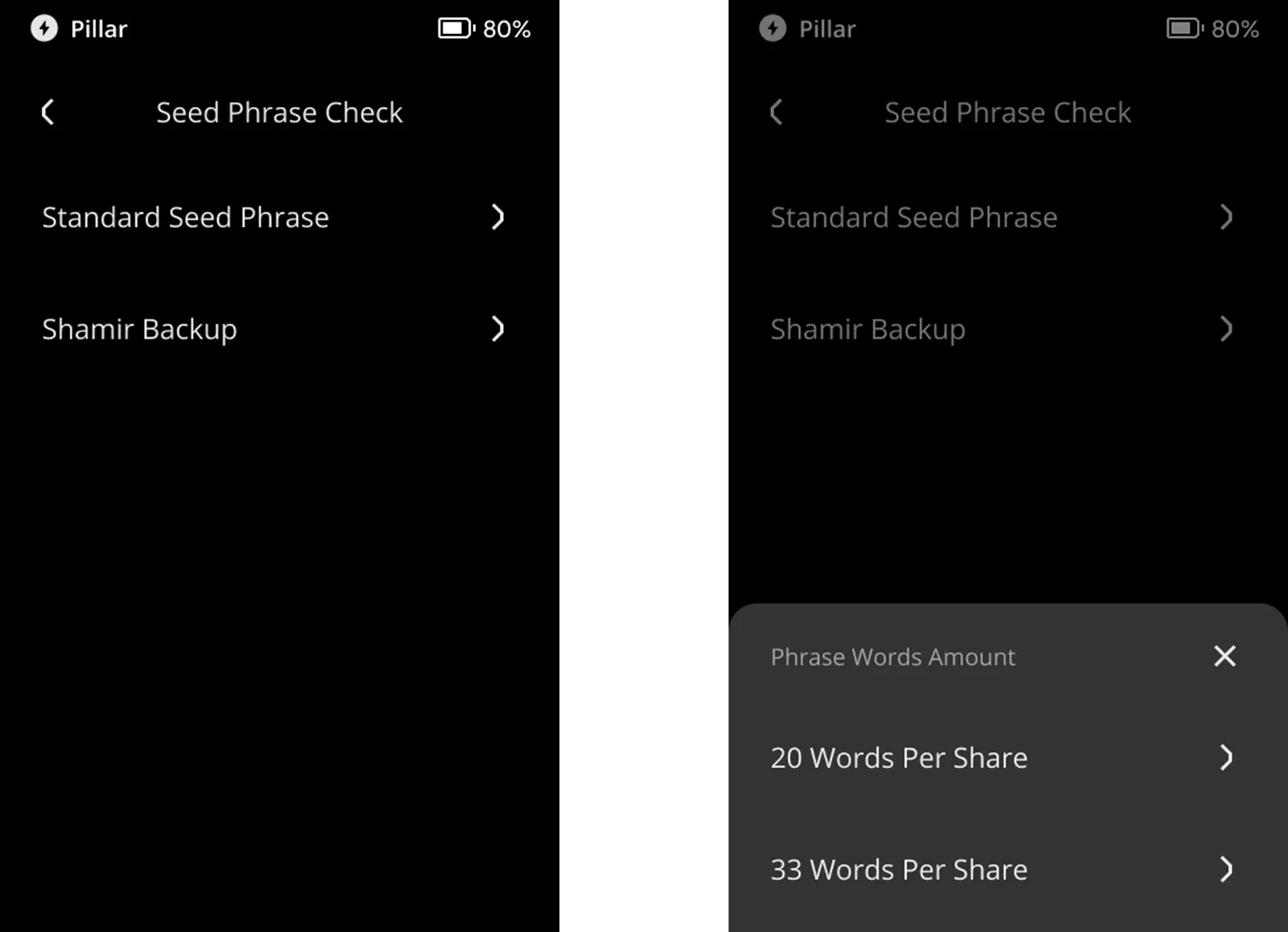1288x932 pixels.
Task: Expand the Shamir Backup chevron on the left screen
Action: click(x=497, y=329)
